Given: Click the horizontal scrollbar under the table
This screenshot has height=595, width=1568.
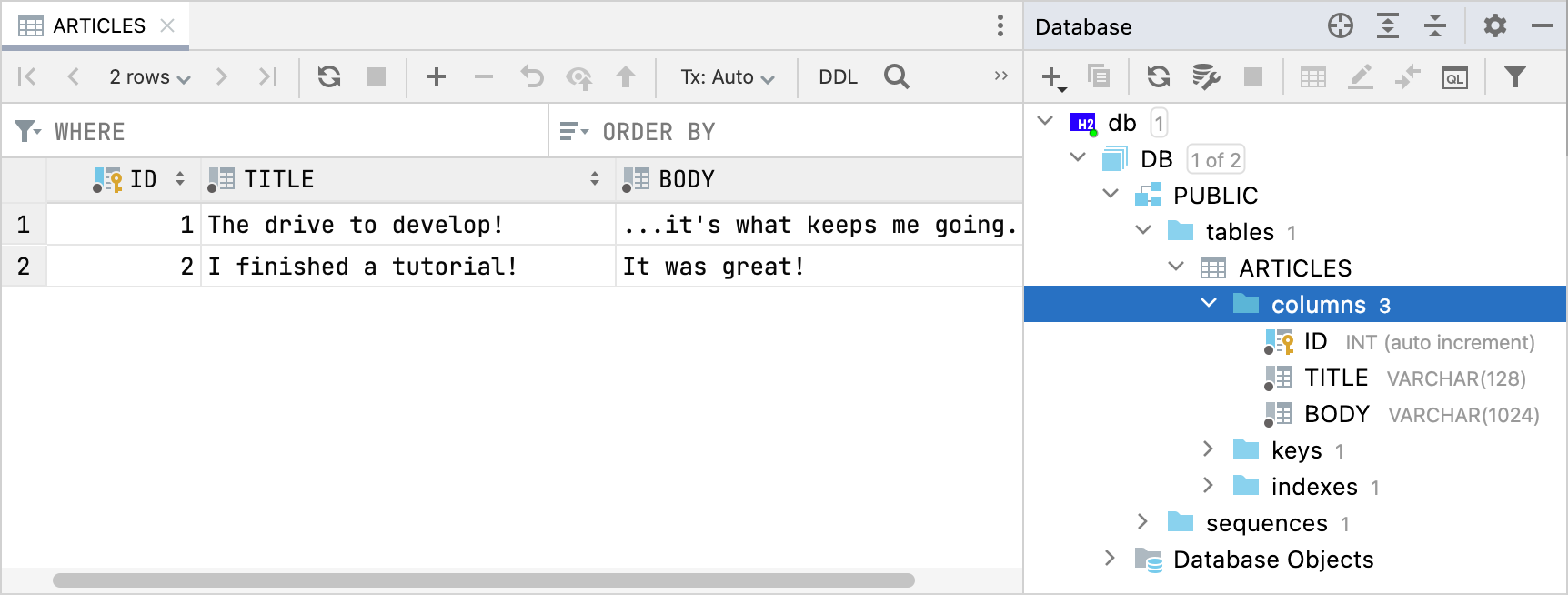Looking at the screenshot, I should point(484,580).
